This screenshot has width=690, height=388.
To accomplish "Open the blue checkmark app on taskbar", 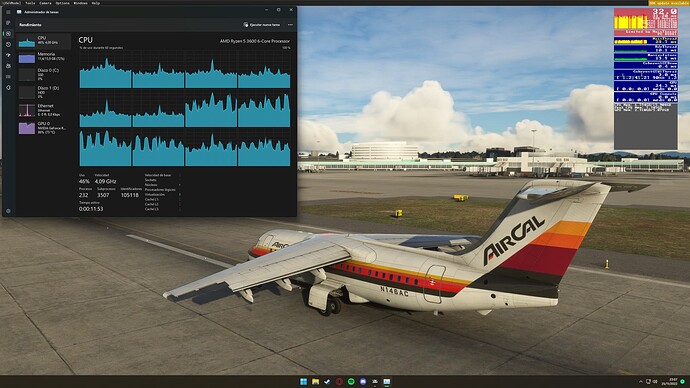I will tap(327, 381).
